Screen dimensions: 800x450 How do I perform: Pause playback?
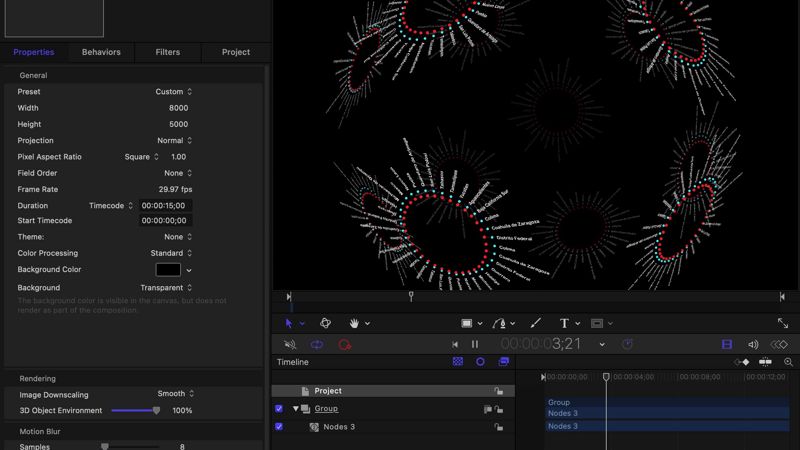pyautogui.click(x=475, y=344)
